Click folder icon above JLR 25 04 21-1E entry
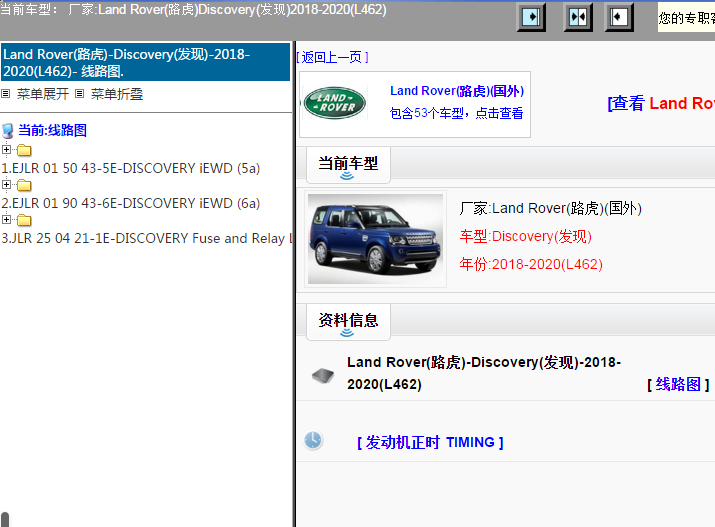Screen dimensions: 715x527 [x=24, y=220]
